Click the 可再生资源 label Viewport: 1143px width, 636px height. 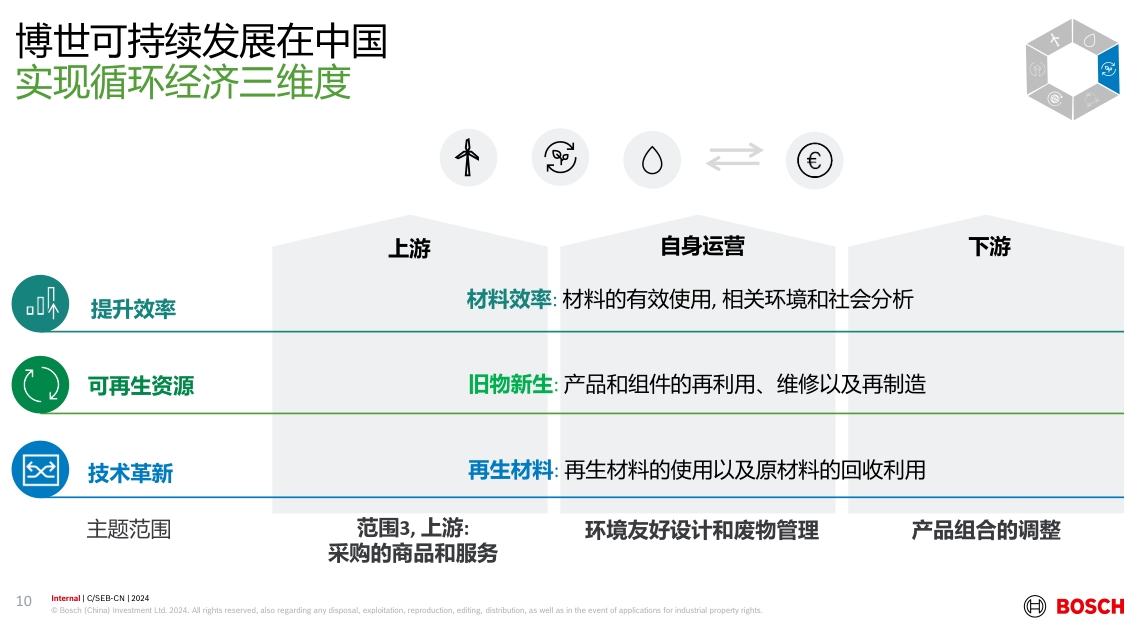point(141,386)
